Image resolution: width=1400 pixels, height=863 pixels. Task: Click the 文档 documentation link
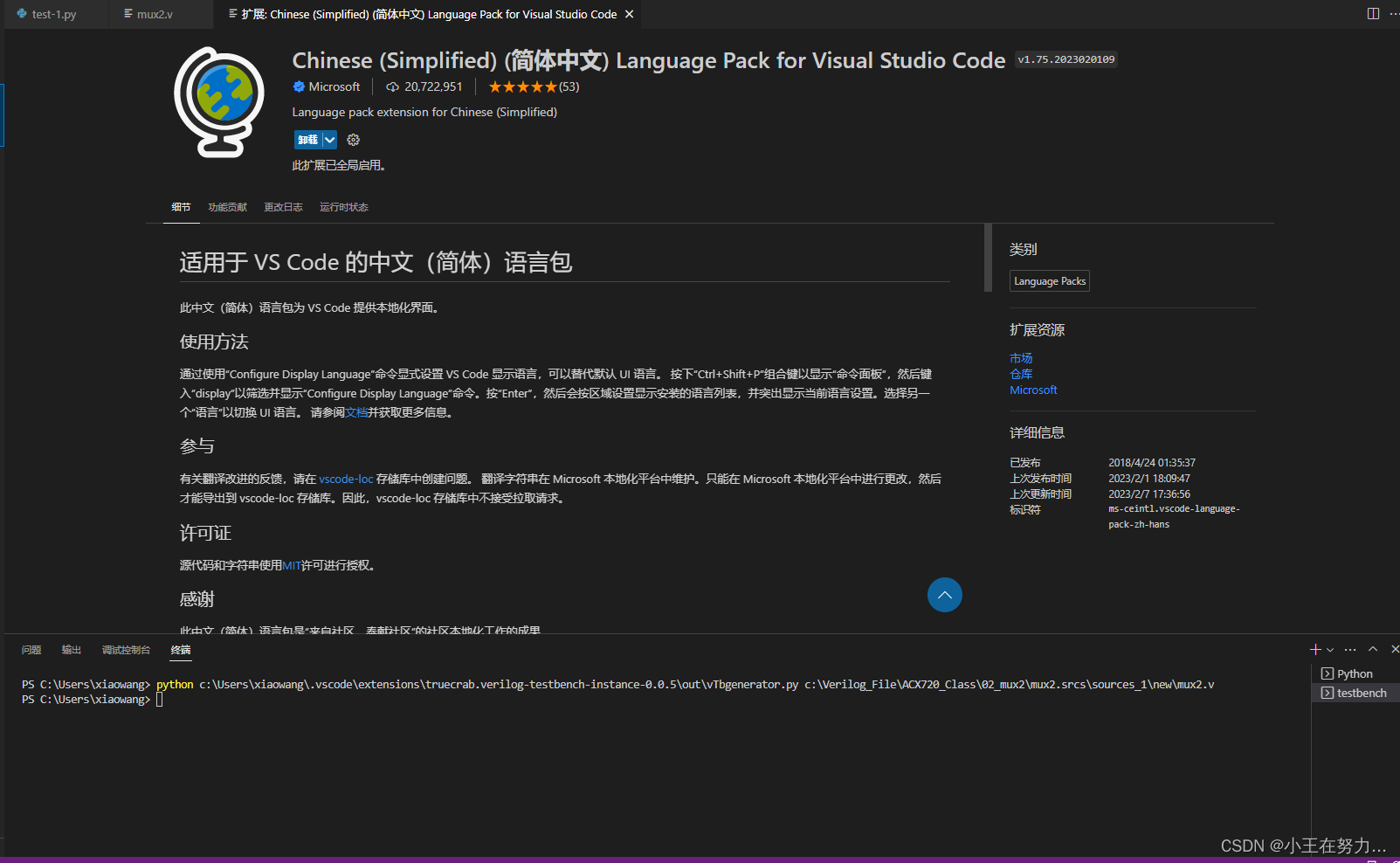(x=356, y=412)
